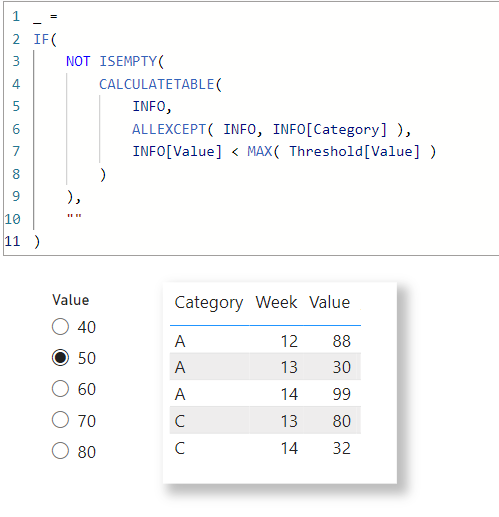Image resolution: width=499 pixels, height=517 pixels.
Task: Click the cell showing value 99
Action: pyautogui.click(x=341, y=394)
